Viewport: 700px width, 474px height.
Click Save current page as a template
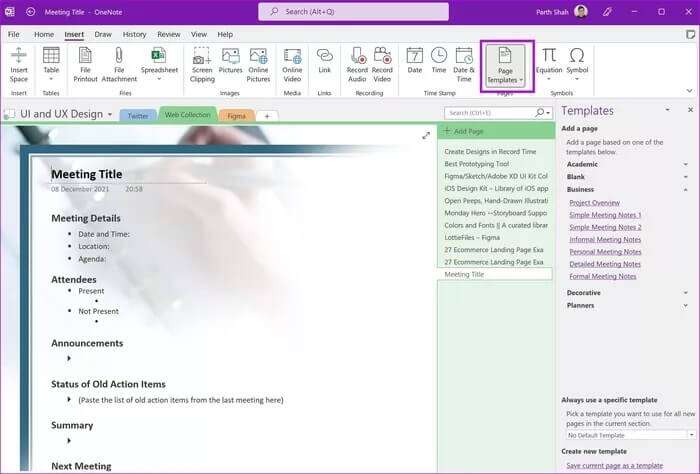point(614,466)
